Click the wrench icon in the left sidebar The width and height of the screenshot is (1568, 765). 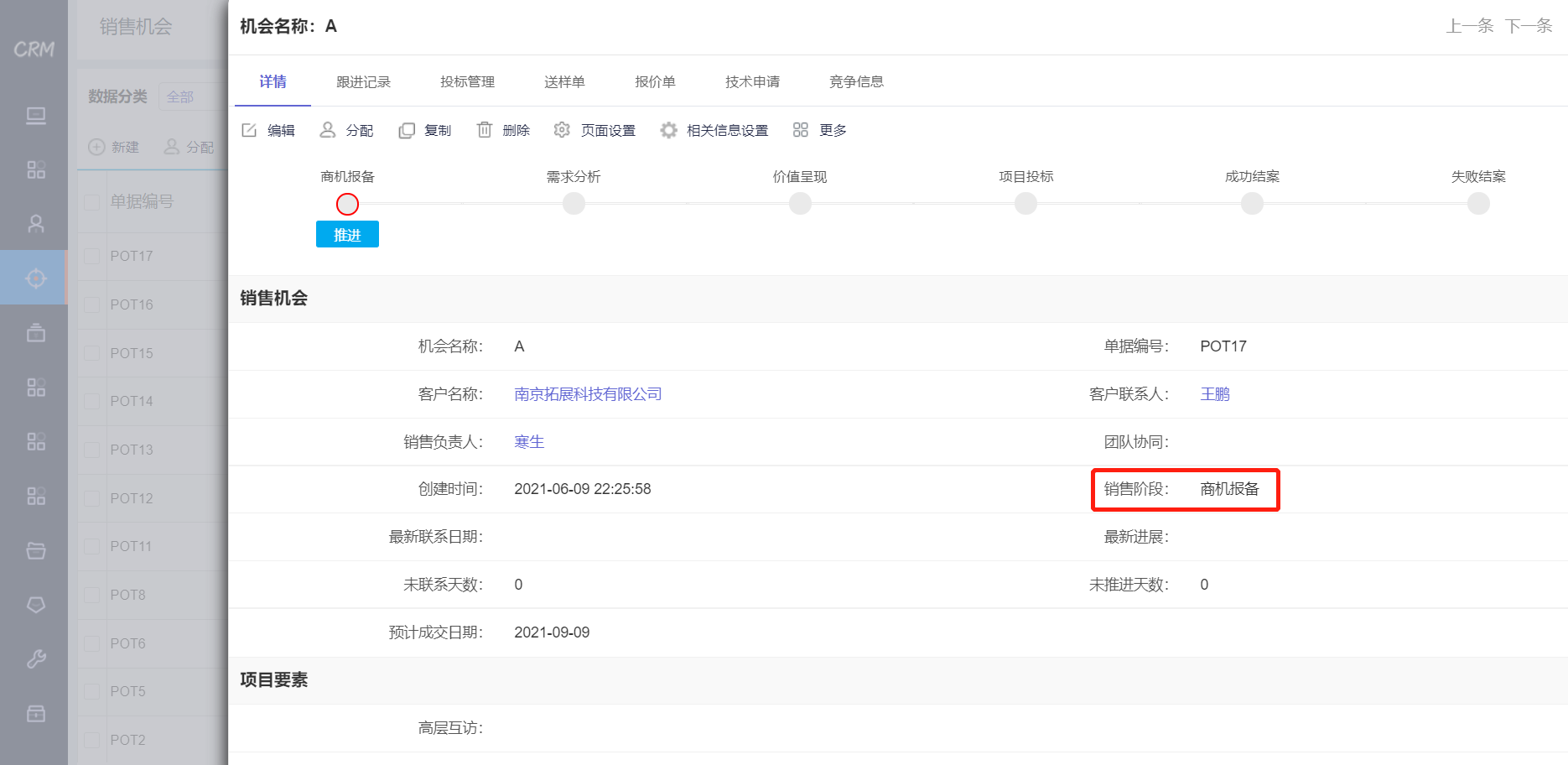point(34,659)
